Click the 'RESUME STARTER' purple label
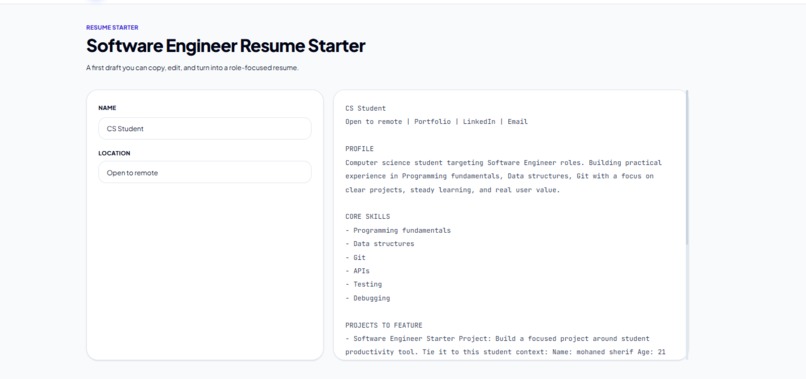 [112, 27]
